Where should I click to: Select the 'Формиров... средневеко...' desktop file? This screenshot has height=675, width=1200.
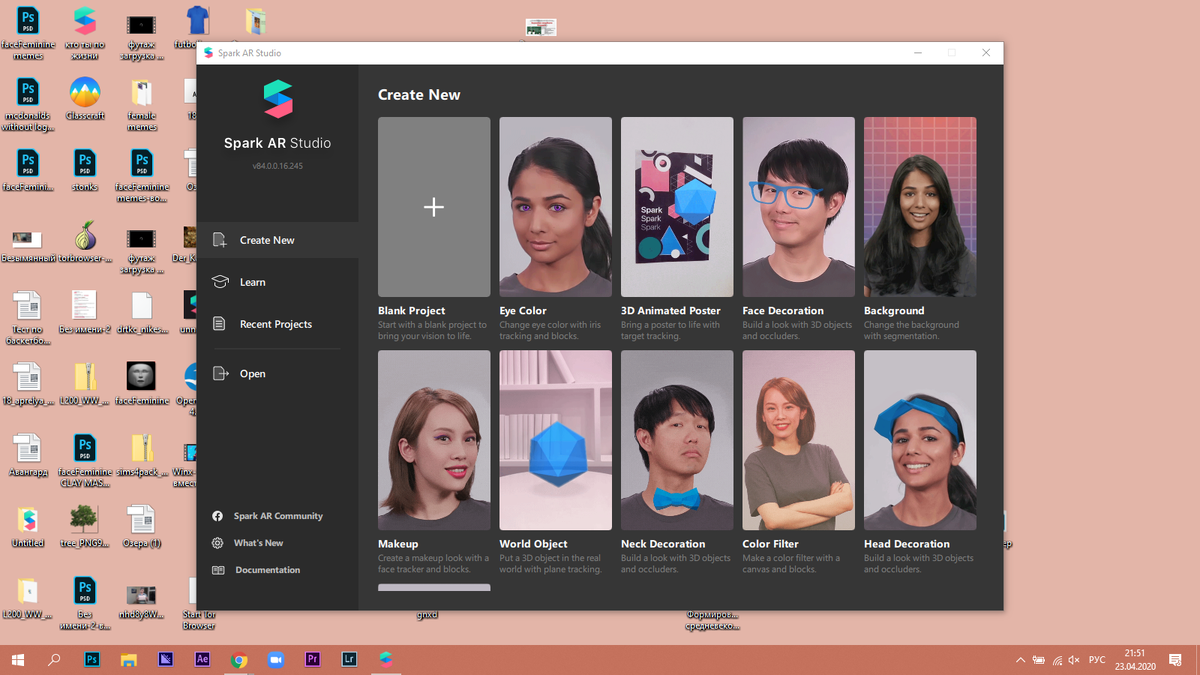[x=712, y=621]
